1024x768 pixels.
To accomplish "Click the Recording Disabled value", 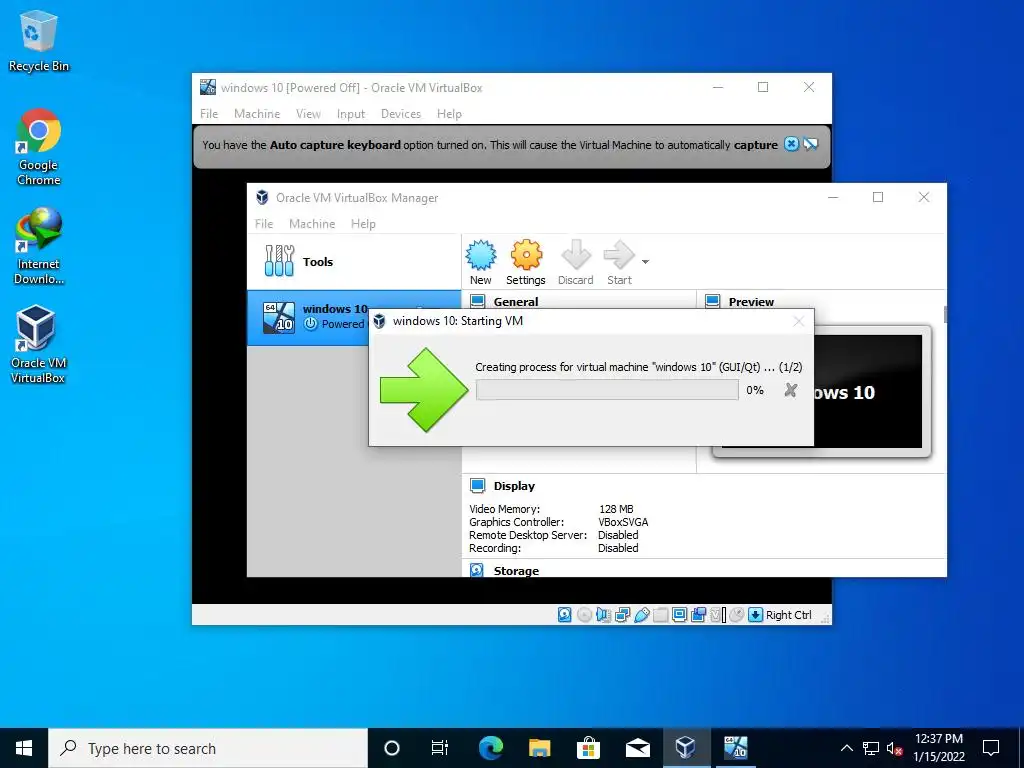I will point(618,548).
